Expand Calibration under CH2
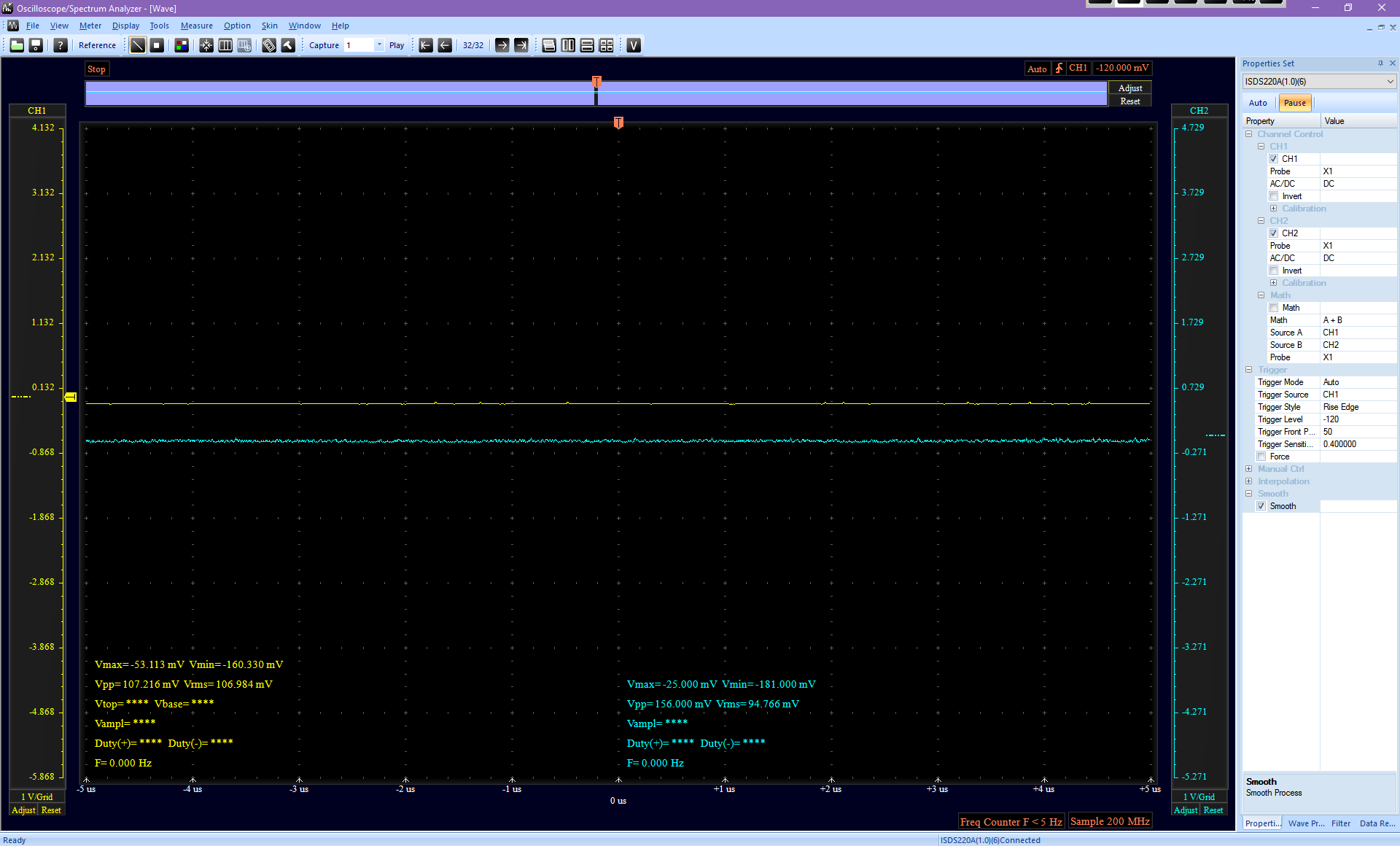This screenshot has height=846, width=1400. (x=1274, y=283)
